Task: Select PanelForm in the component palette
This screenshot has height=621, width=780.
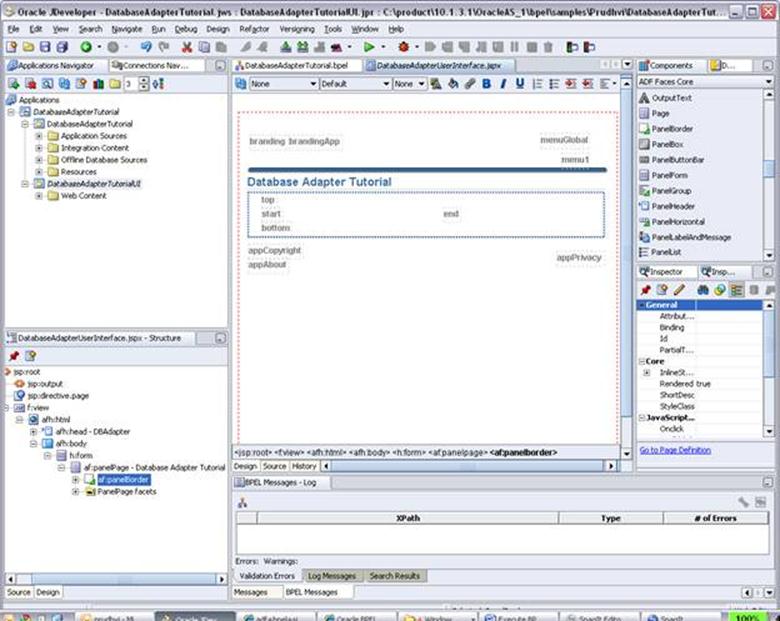Action: (x=670, y=175)
